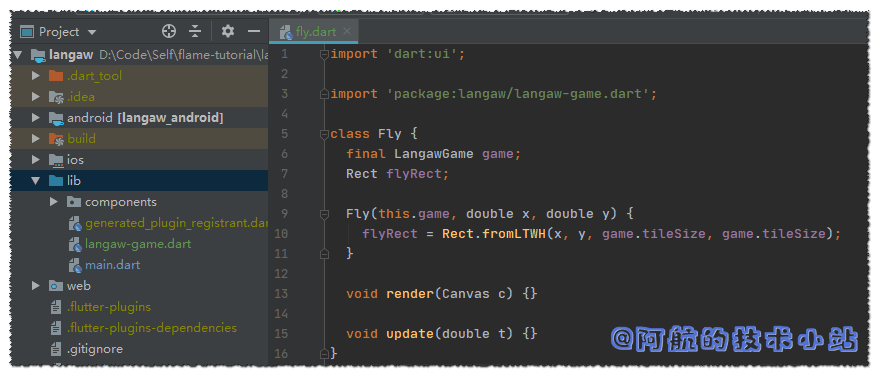Fold the Fly constructor at line 9
Screen dimensions: 879x376
click(324, 214)
